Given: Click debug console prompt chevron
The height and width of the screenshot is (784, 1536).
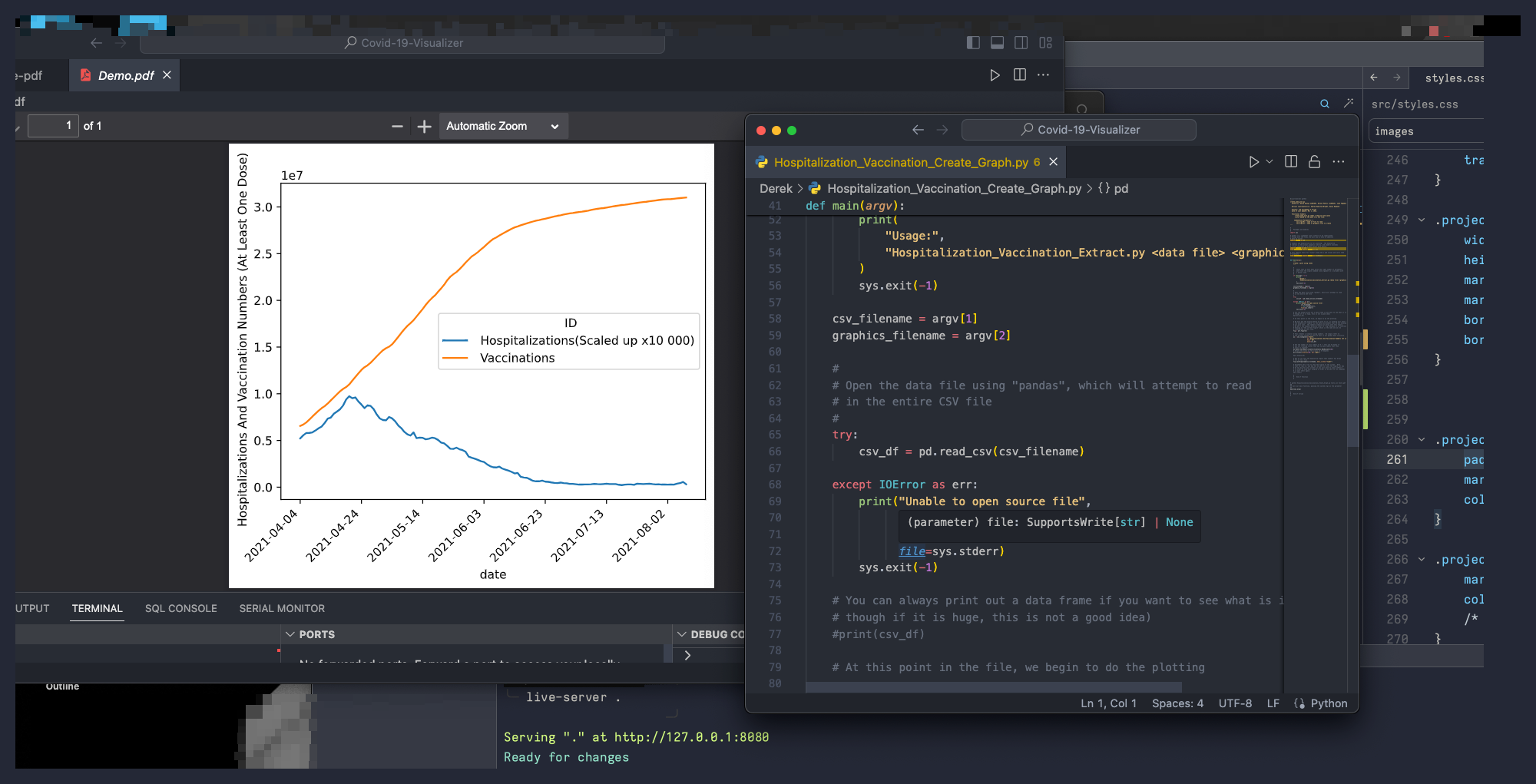Looking at the screenshot, I should (687, 655).
